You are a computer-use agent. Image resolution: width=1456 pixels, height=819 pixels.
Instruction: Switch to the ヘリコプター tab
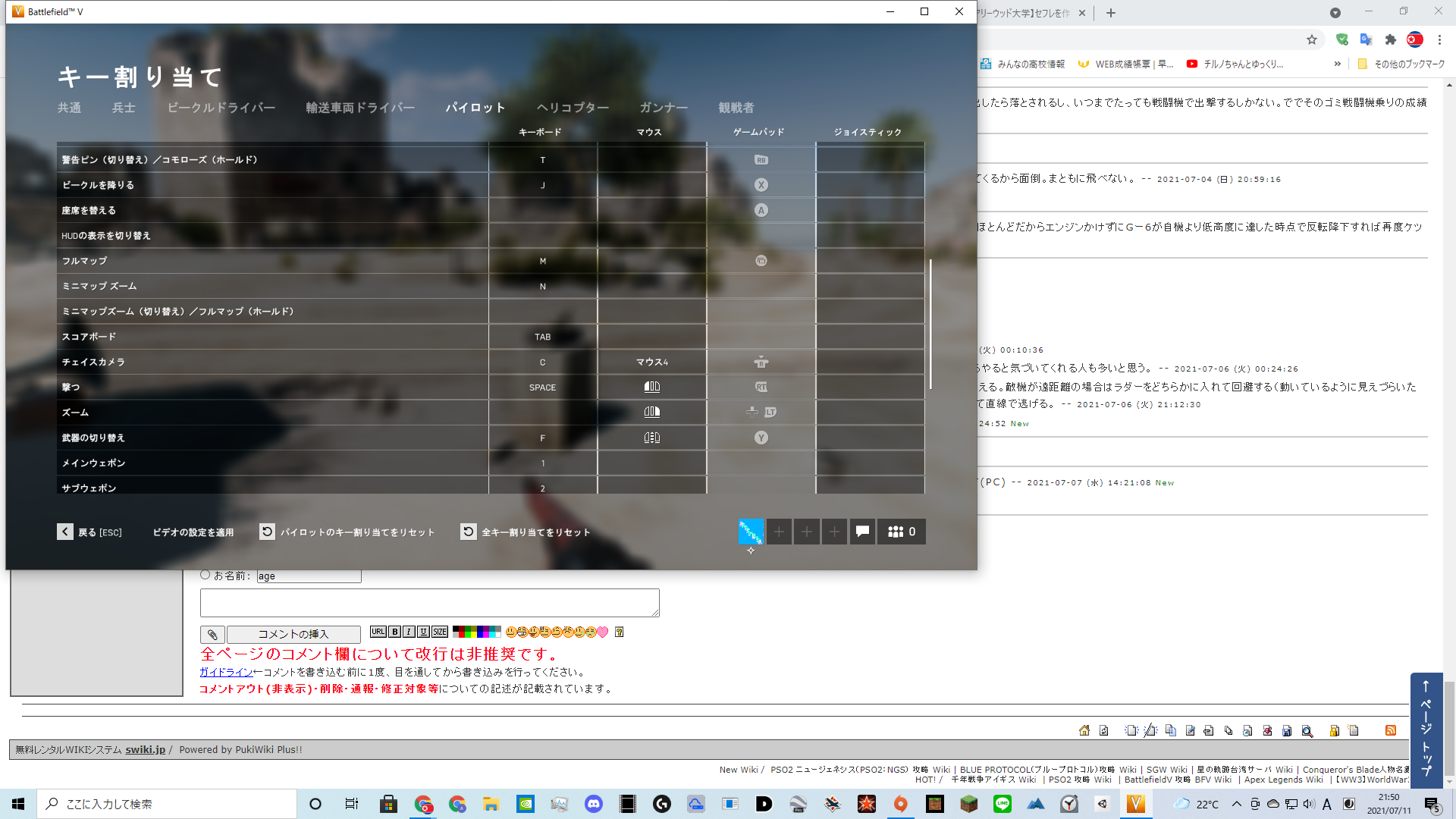[x=573, y=108]
